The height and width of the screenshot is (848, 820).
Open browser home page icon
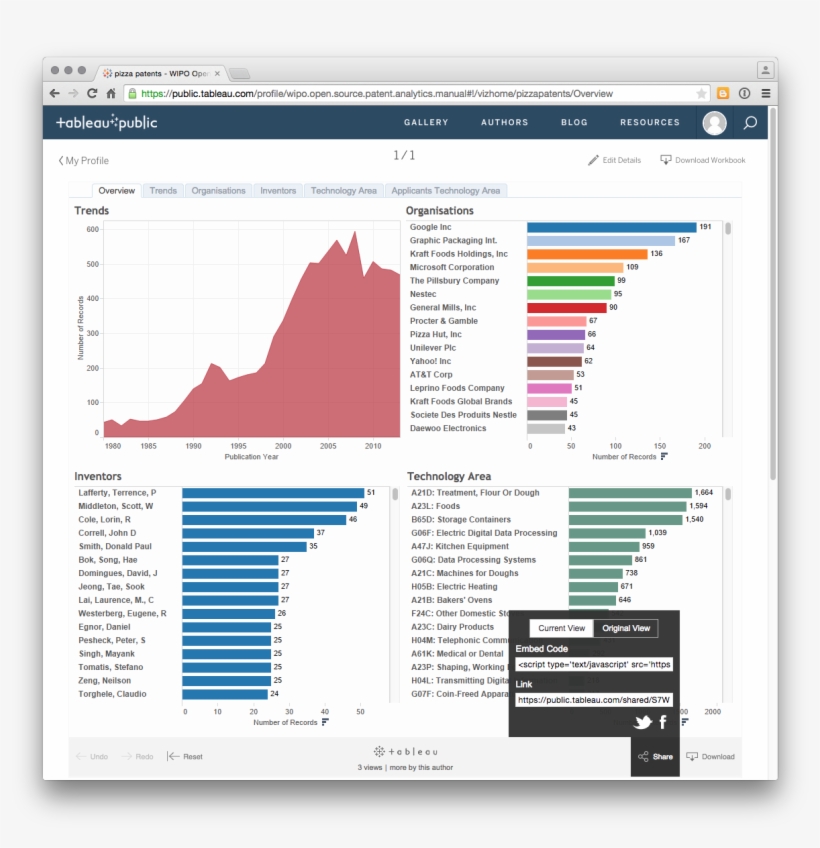(x=111, y=94)
